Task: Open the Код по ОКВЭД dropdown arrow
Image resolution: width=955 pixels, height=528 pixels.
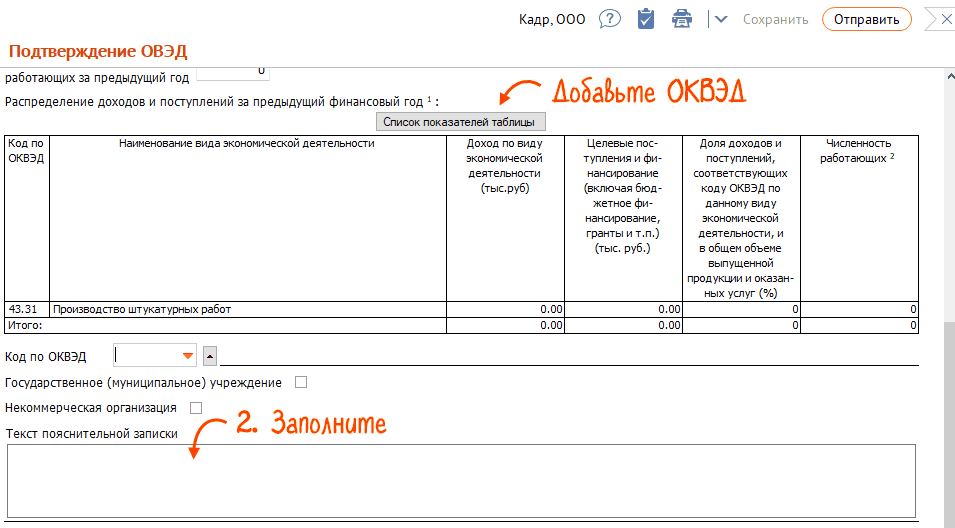Action: 187,356
